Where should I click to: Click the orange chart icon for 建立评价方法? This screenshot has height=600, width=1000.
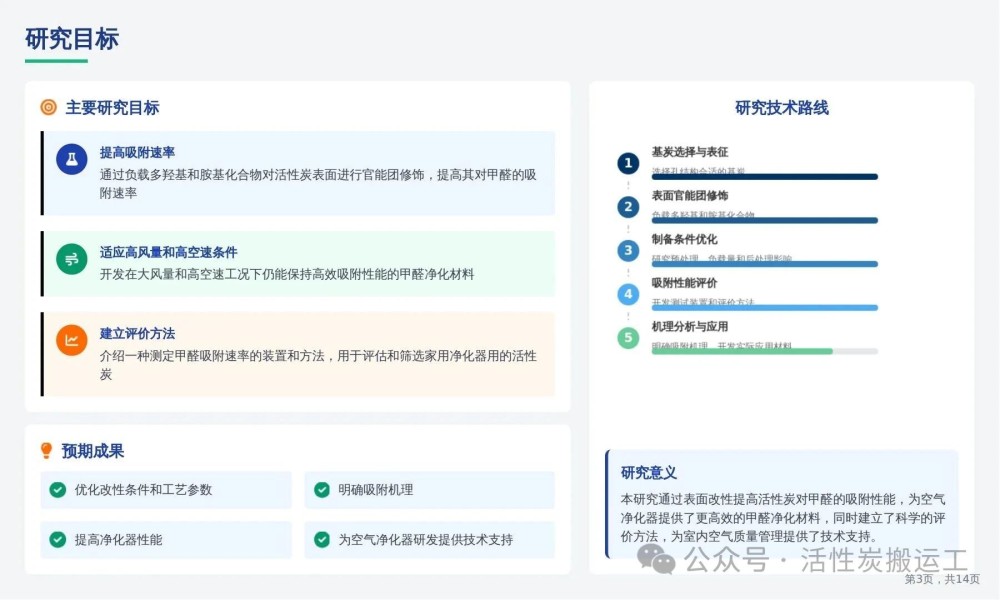(x=72, y=340)
